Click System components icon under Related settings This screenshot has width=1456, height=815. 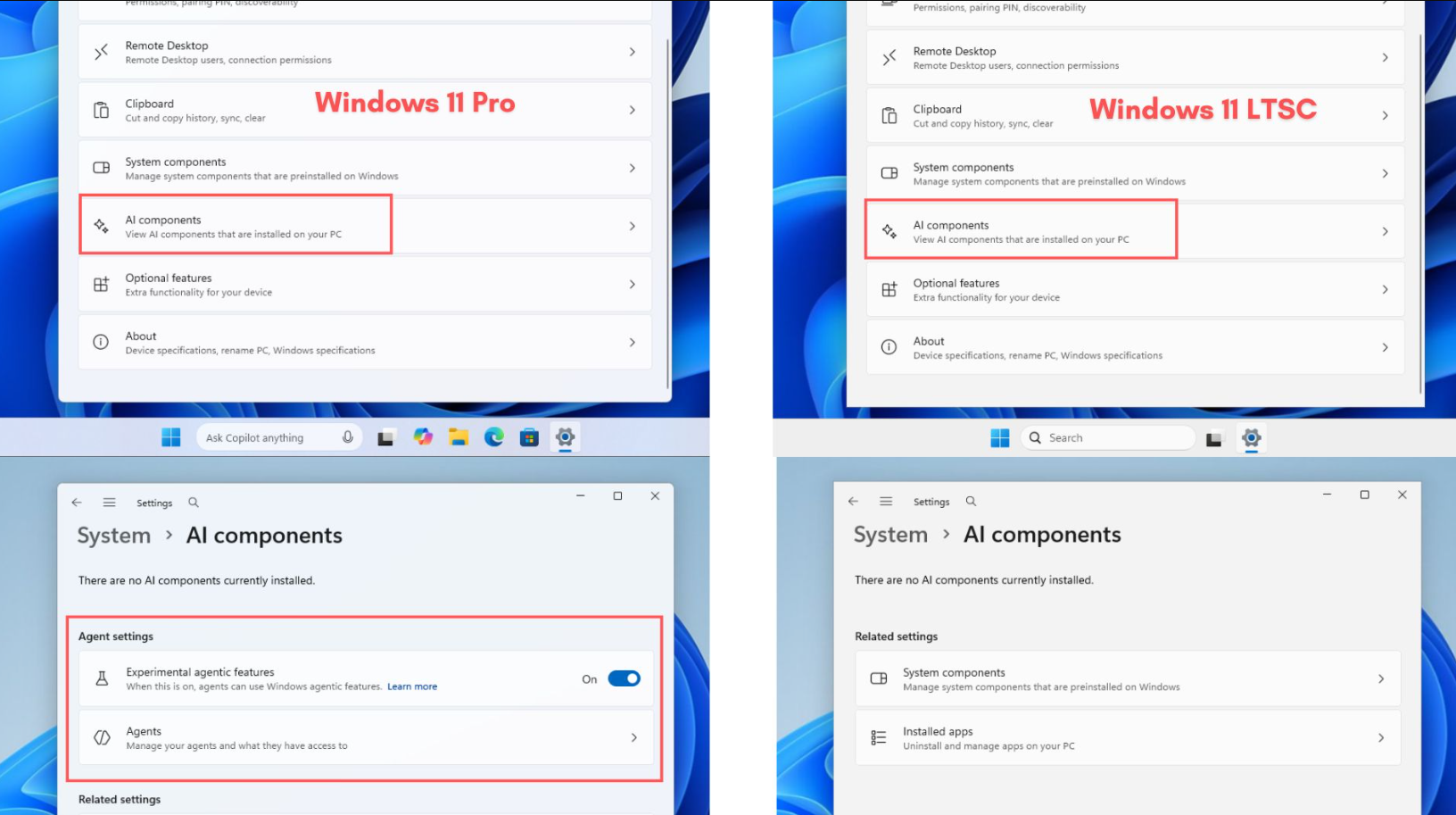click(879, 678)
